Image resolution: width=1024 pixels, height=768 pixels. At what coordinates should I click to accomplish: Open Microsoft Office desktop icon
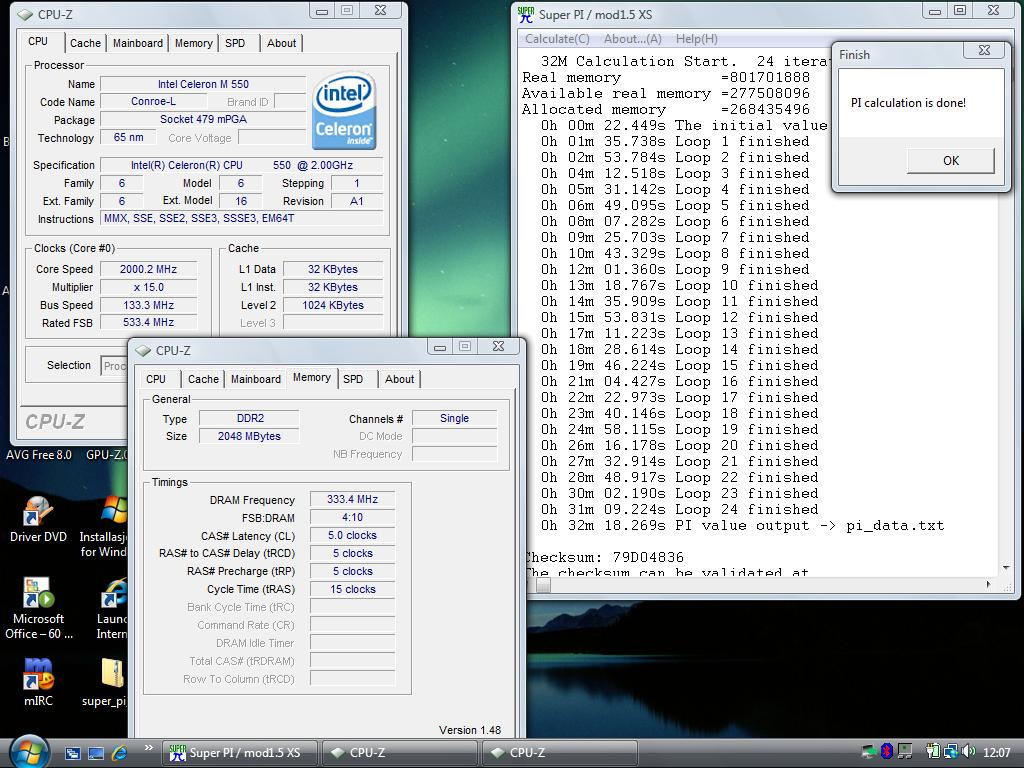coord(38,609)
